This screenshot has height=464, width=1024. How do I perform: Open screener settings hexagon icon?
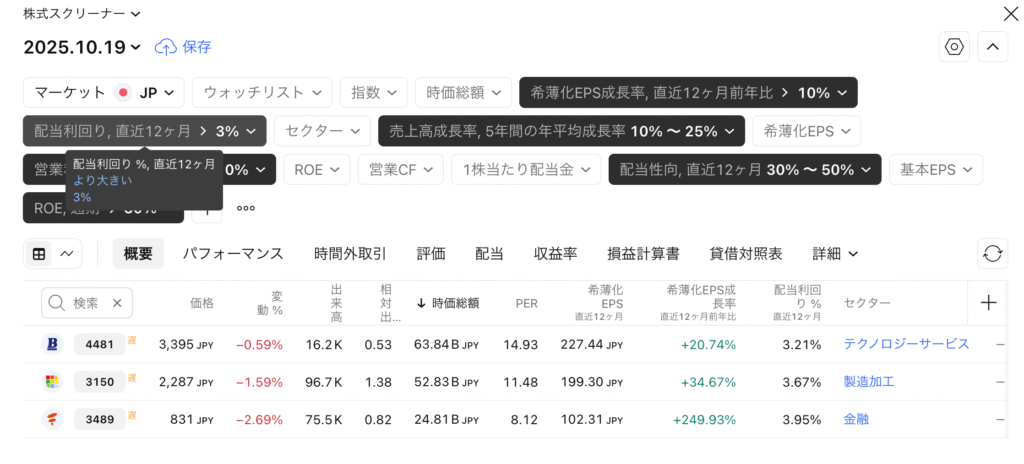(955, 47)
